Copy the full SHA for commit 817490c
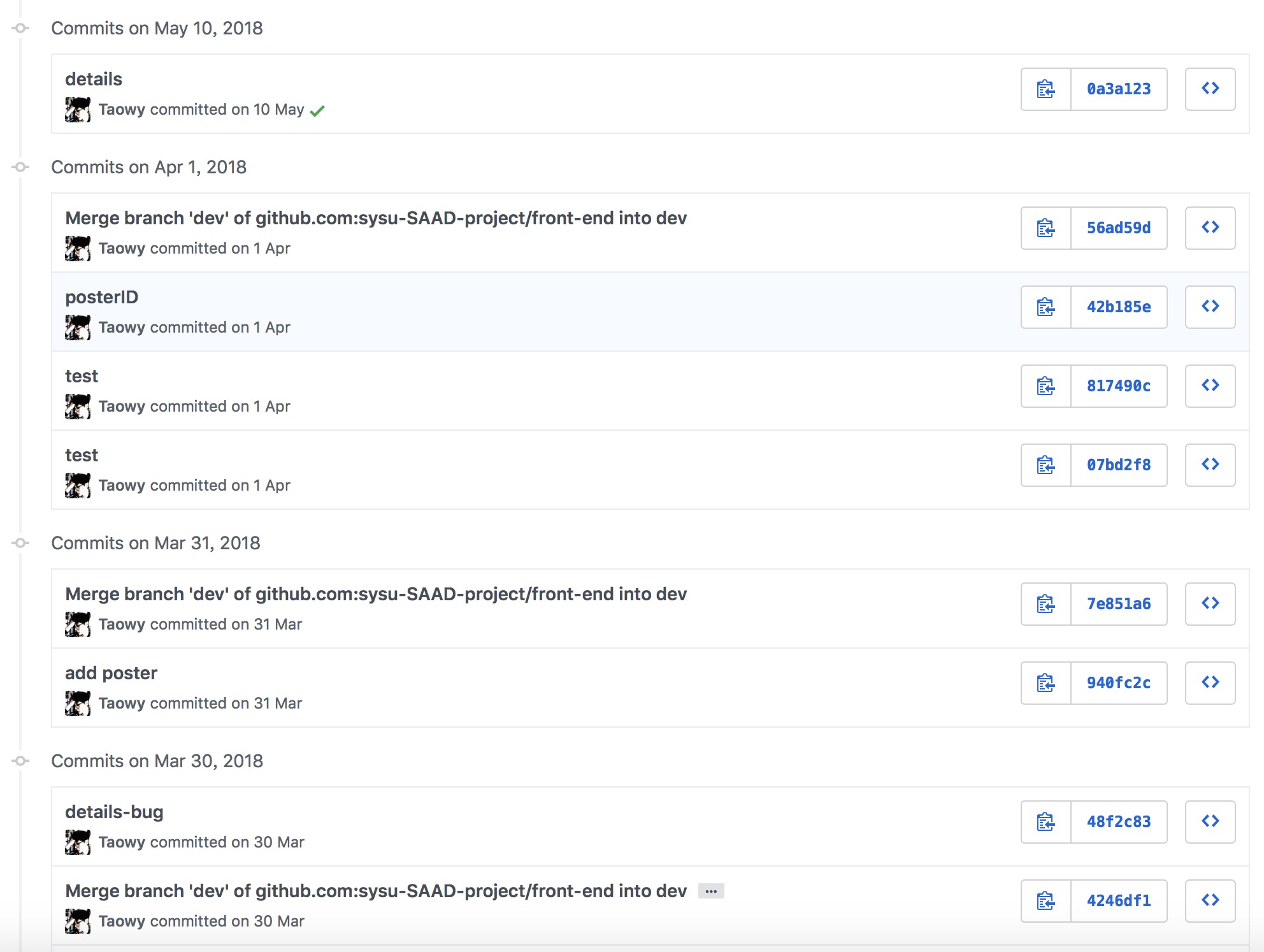Viewport: 1264px width, 952px height. [x=1046, y=386]
